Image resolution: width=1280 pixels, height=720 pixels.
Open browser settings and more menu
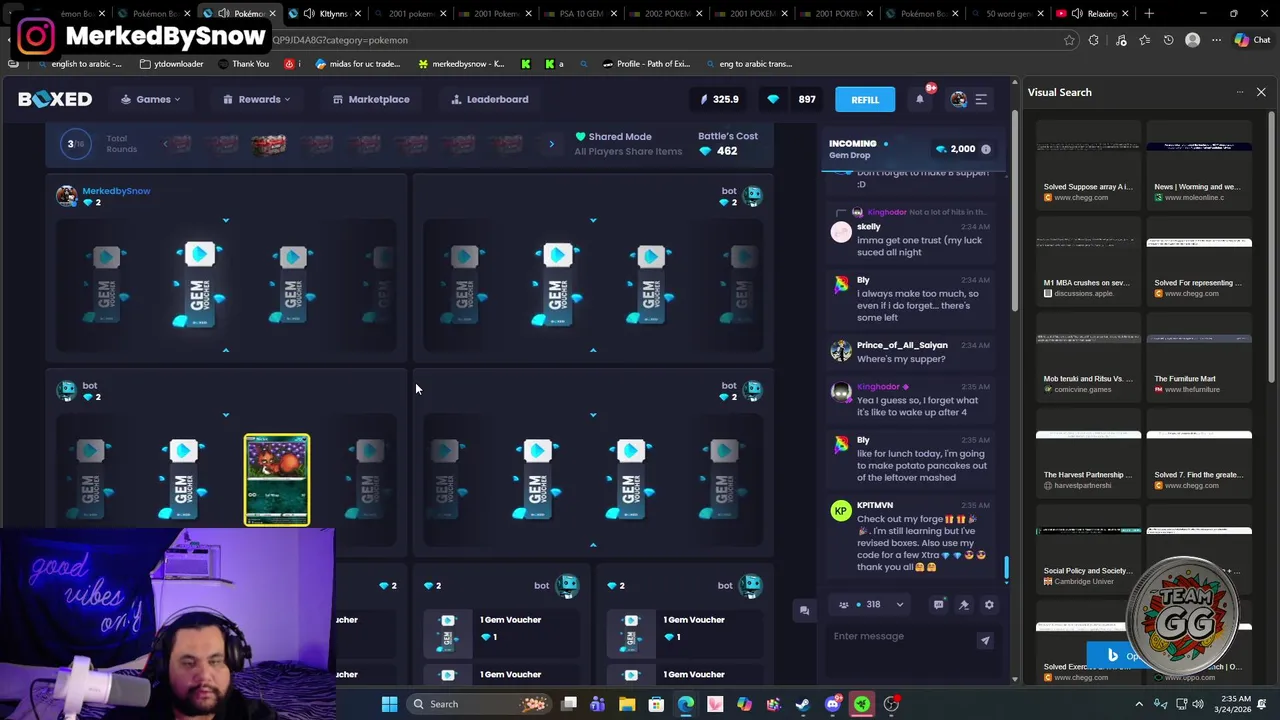pyautogui.click(x=1216, y=40)
